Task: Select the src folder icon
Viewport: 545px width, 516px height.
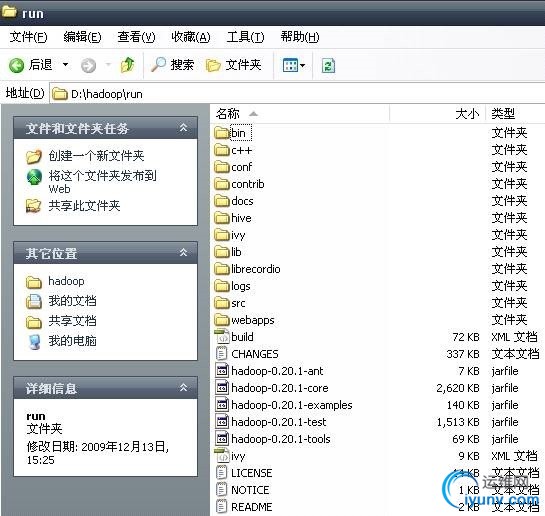Action: point(222,303)
